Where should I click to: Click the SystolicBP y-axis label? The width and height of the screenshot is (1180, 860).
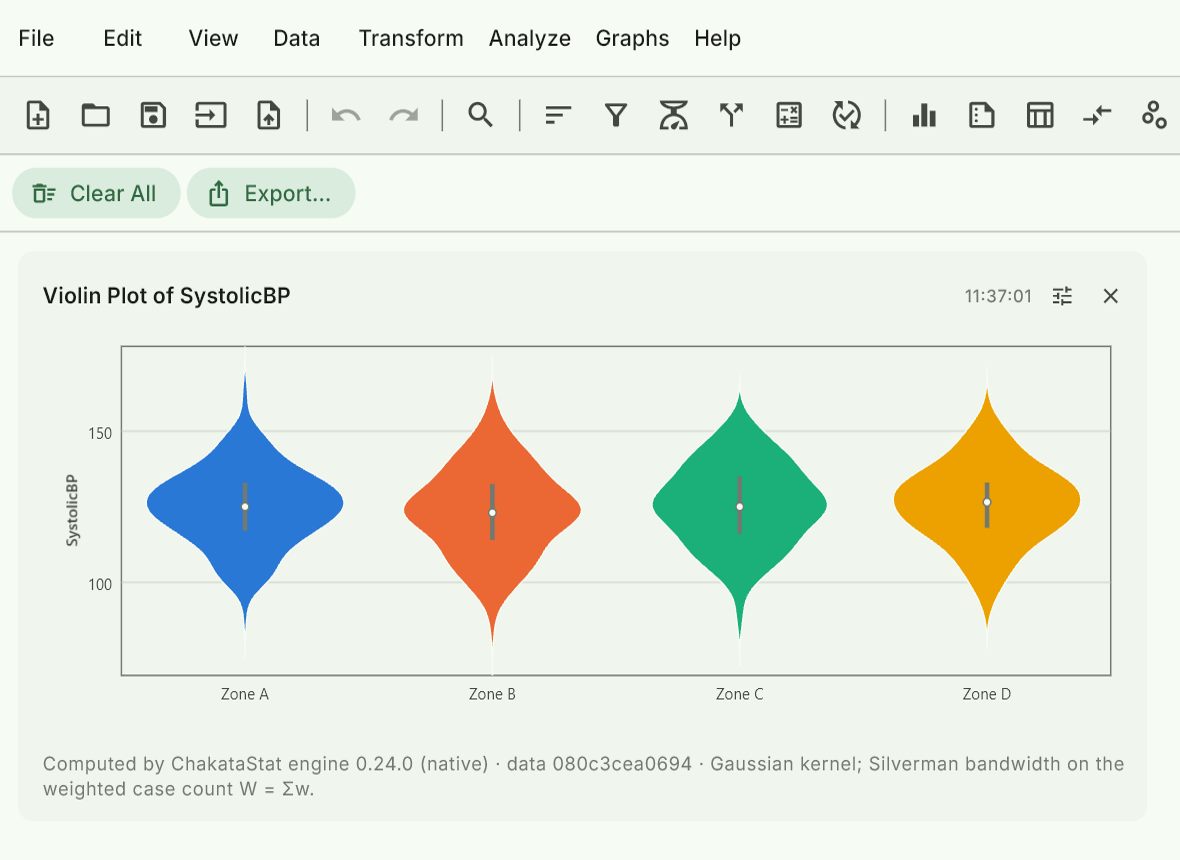(71, 510)
